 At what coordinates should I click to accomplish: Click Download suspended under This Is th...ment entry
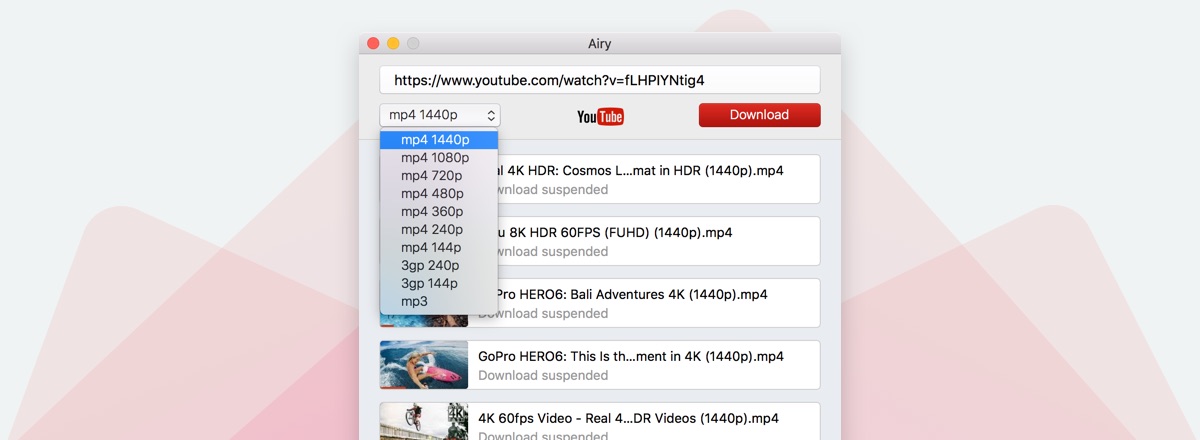543,376
